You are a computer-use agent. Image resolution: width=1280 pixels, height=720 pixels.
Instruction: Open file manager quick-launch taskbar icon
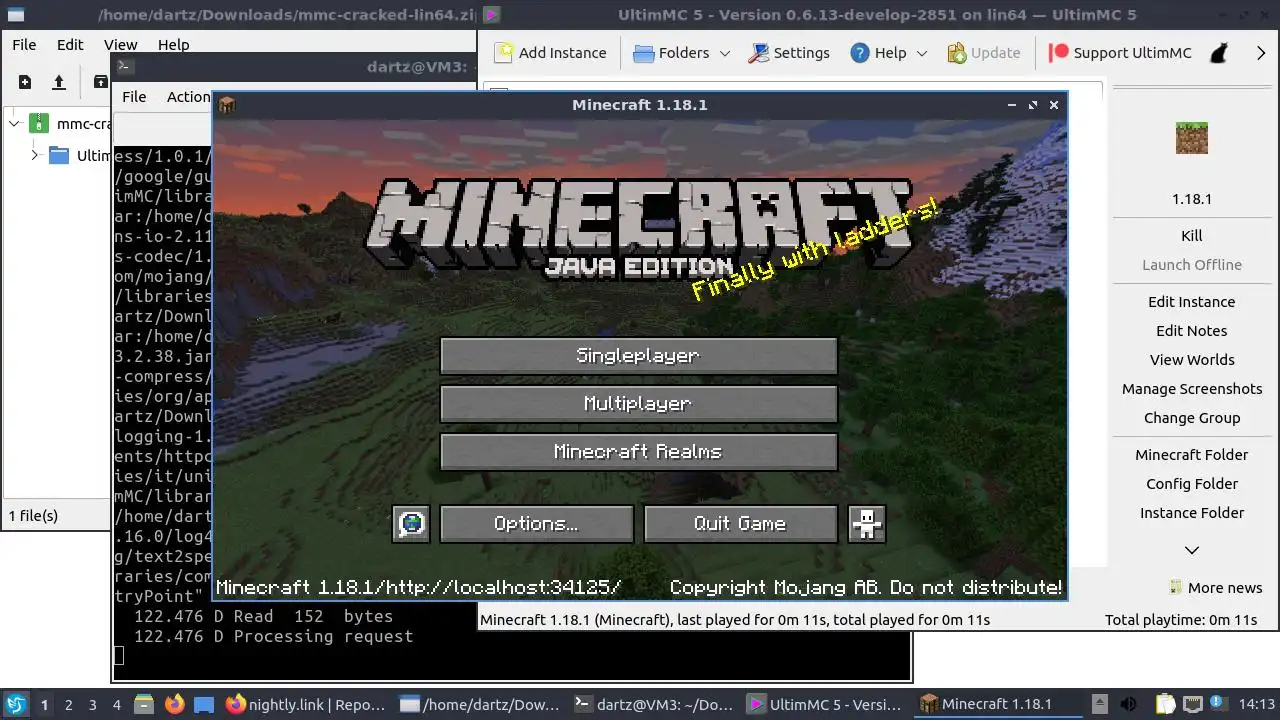(143, 704)
